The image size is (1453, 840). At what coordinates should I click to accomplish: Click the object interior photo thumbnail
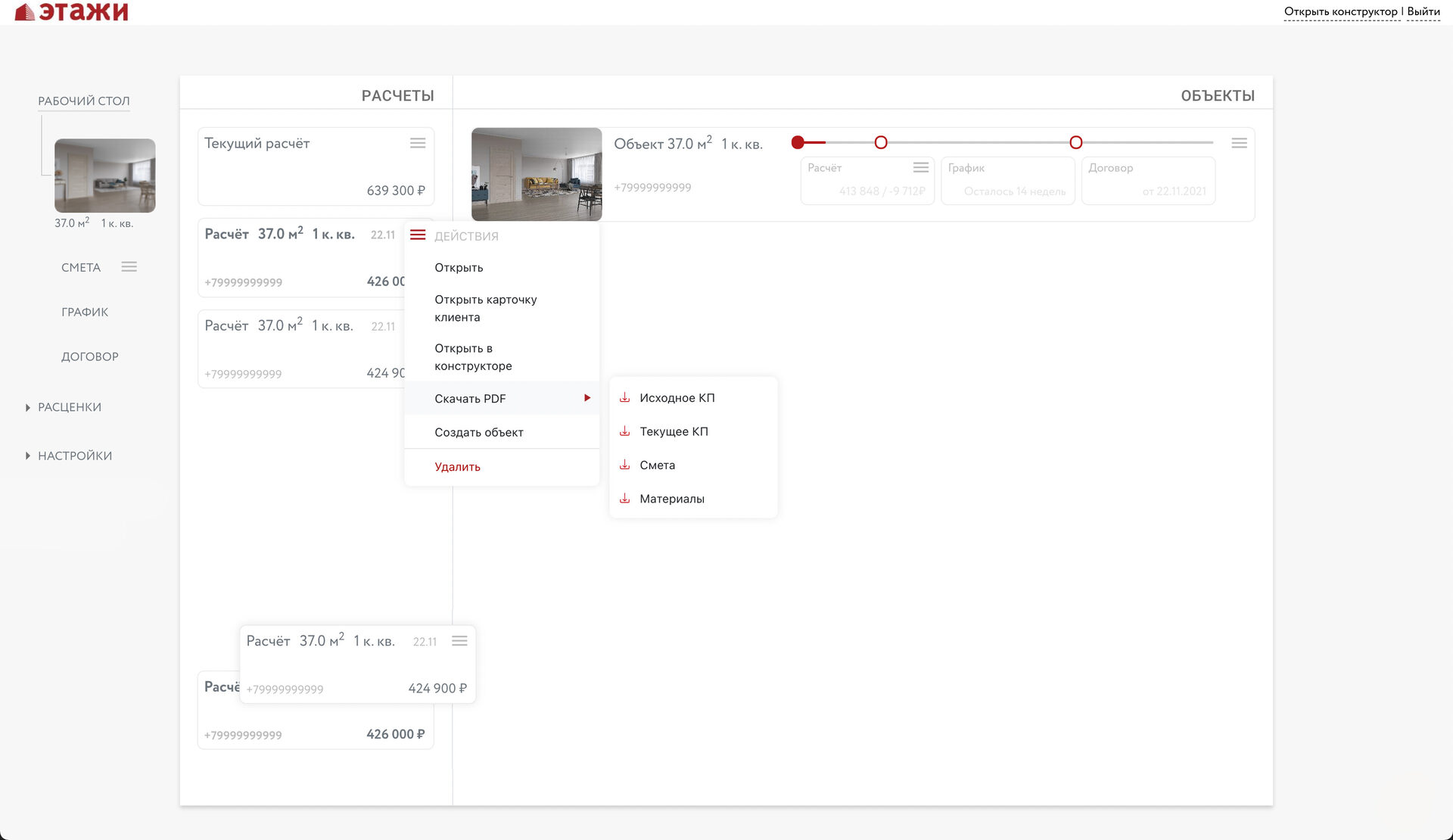[x=537, y=174]
